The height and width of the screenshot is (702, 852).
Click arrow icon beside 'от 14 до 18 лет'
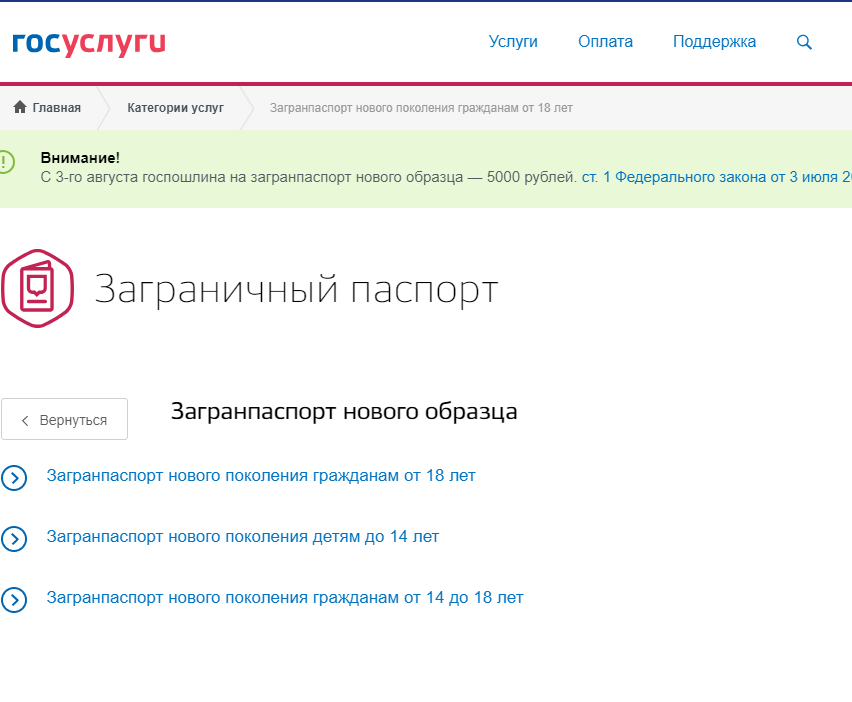click(14, 599)
